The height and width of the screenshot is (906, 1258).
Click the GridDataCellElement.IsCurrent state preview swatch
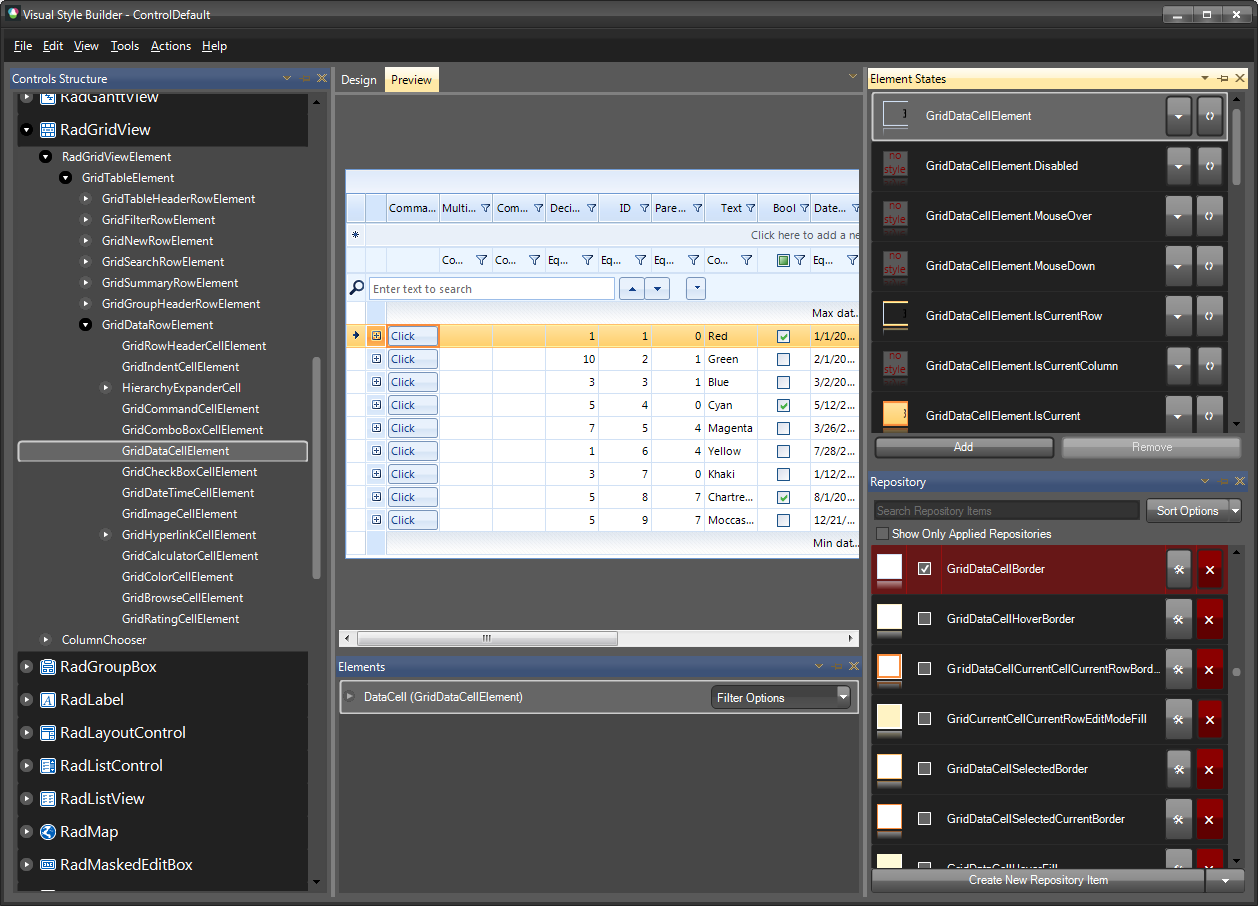(895, 415)
